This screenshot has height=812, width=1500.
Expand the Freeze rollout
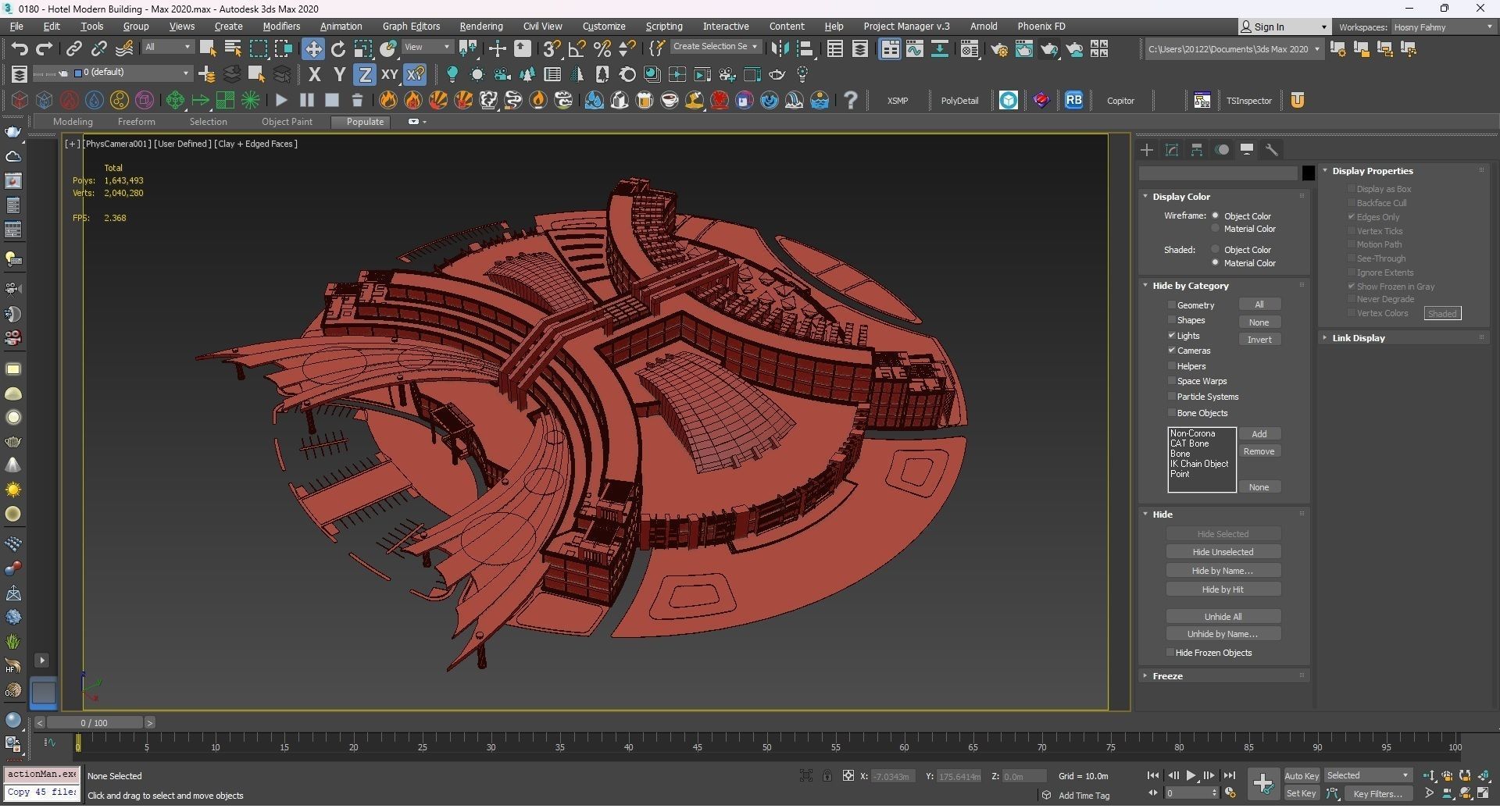coord(1166,676)
